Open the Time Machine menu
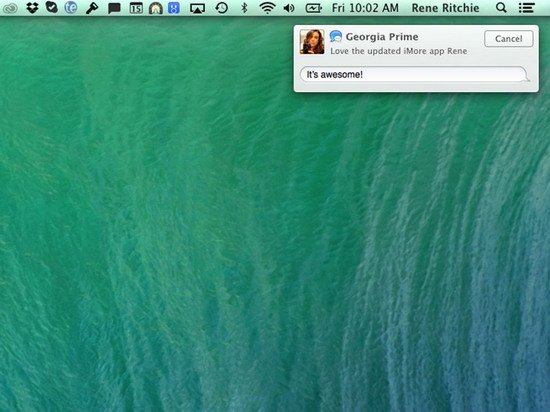Image resolution: width=550 pixels, height=412 pixels. point(222,7)
